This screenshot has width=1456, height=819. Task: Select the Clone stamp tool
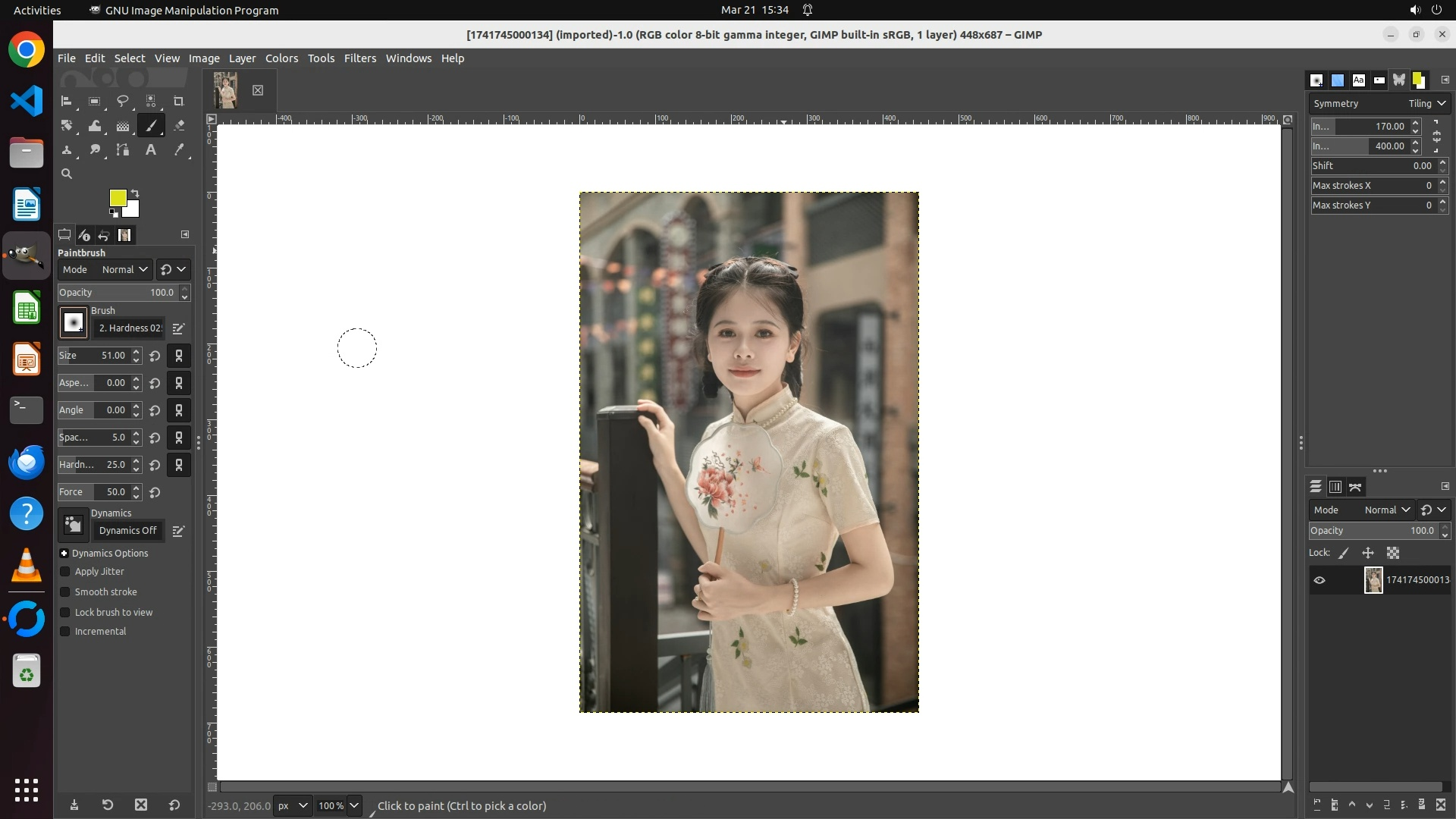click(67, 150)
